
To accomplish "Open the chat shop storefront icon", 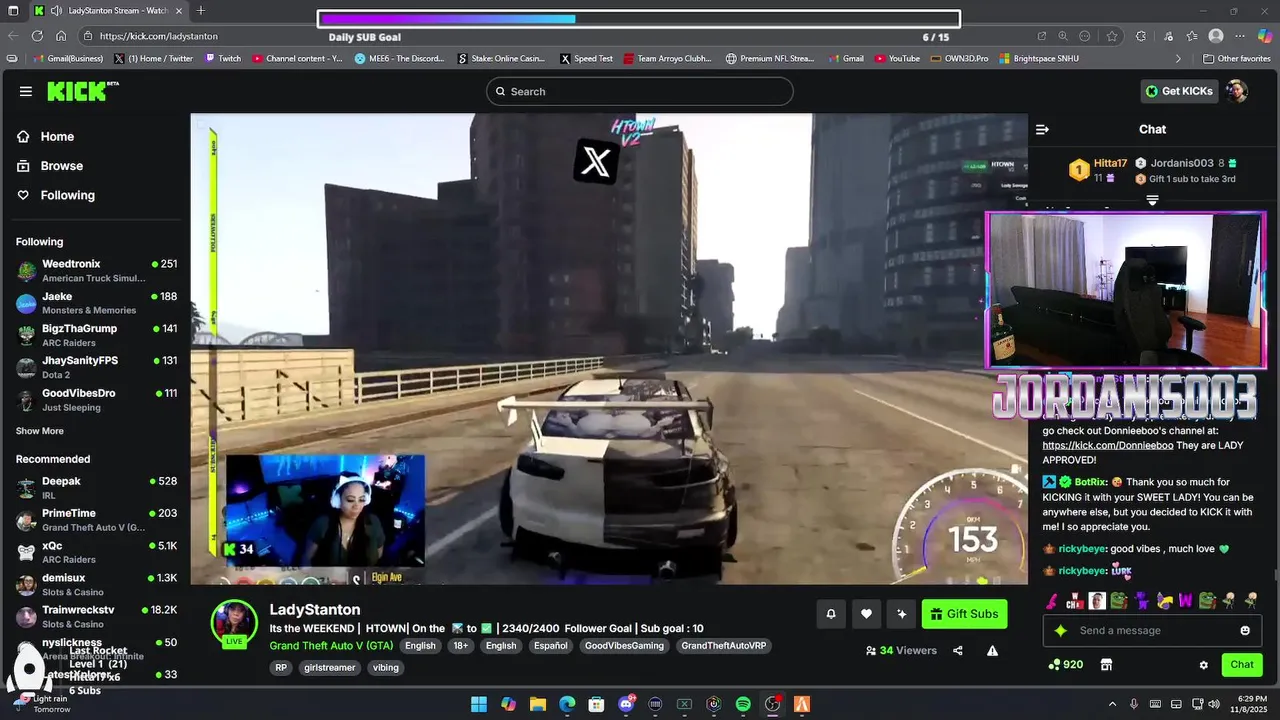I will [1106, 664].
